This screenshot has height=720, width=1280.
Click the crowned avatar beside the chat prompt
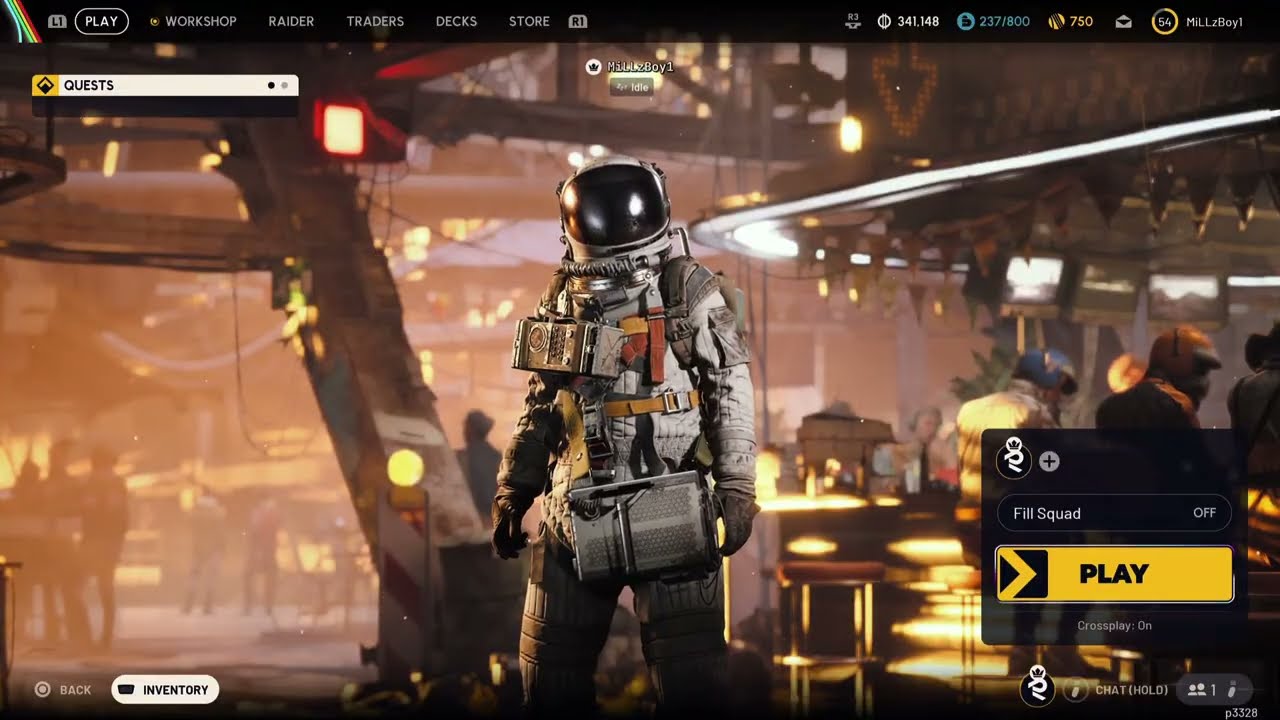click(x=1036, y=688)
